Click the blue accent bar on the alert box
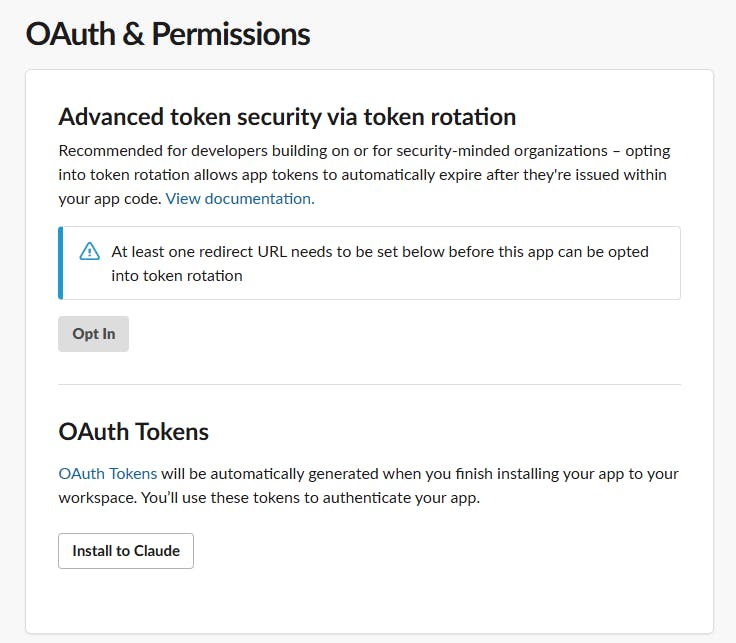This screenshot has height=643, width=736. [61, 263]
